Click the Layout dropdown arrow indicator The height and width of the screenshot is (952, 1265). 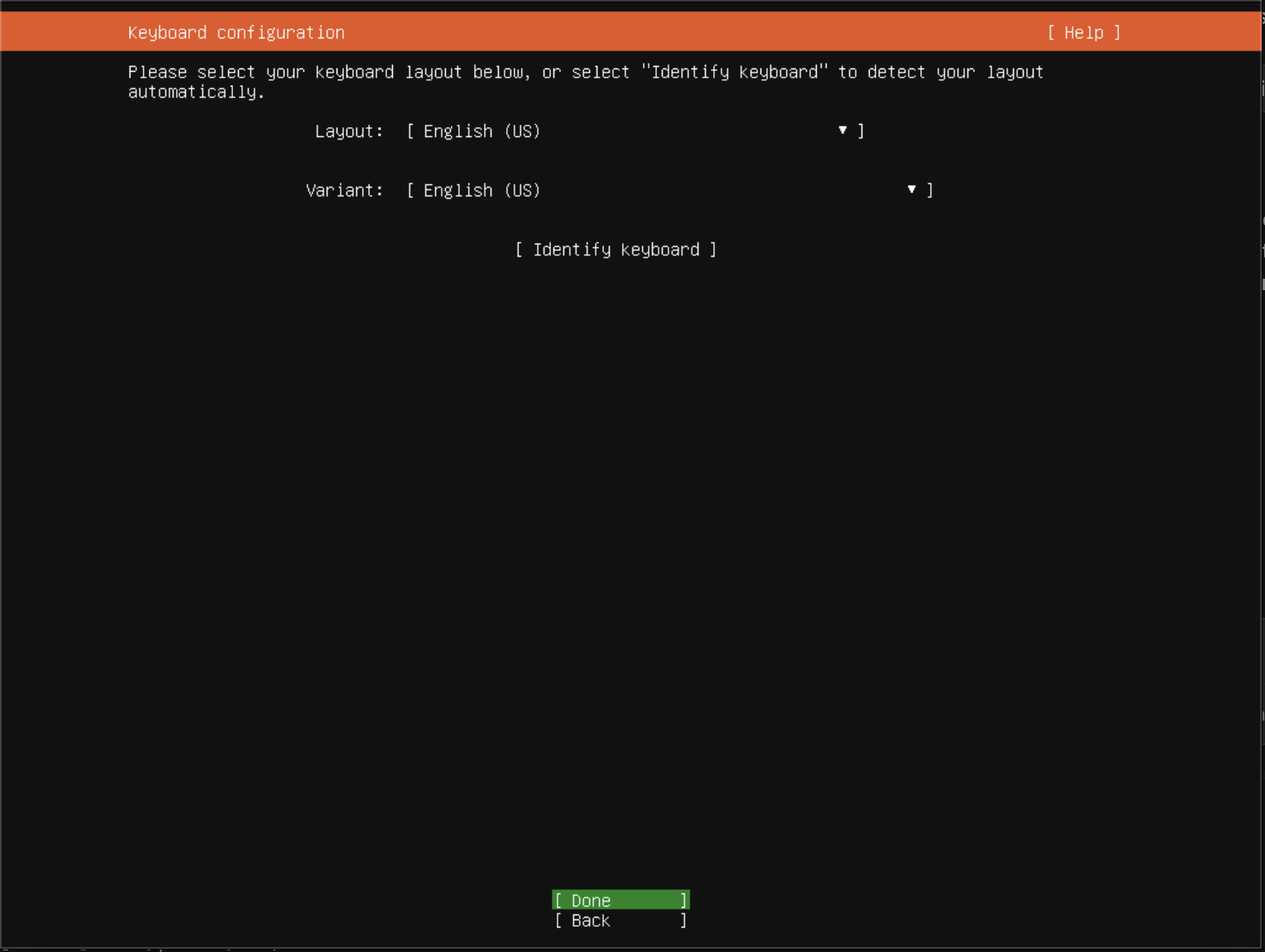[x=841, y=130]
